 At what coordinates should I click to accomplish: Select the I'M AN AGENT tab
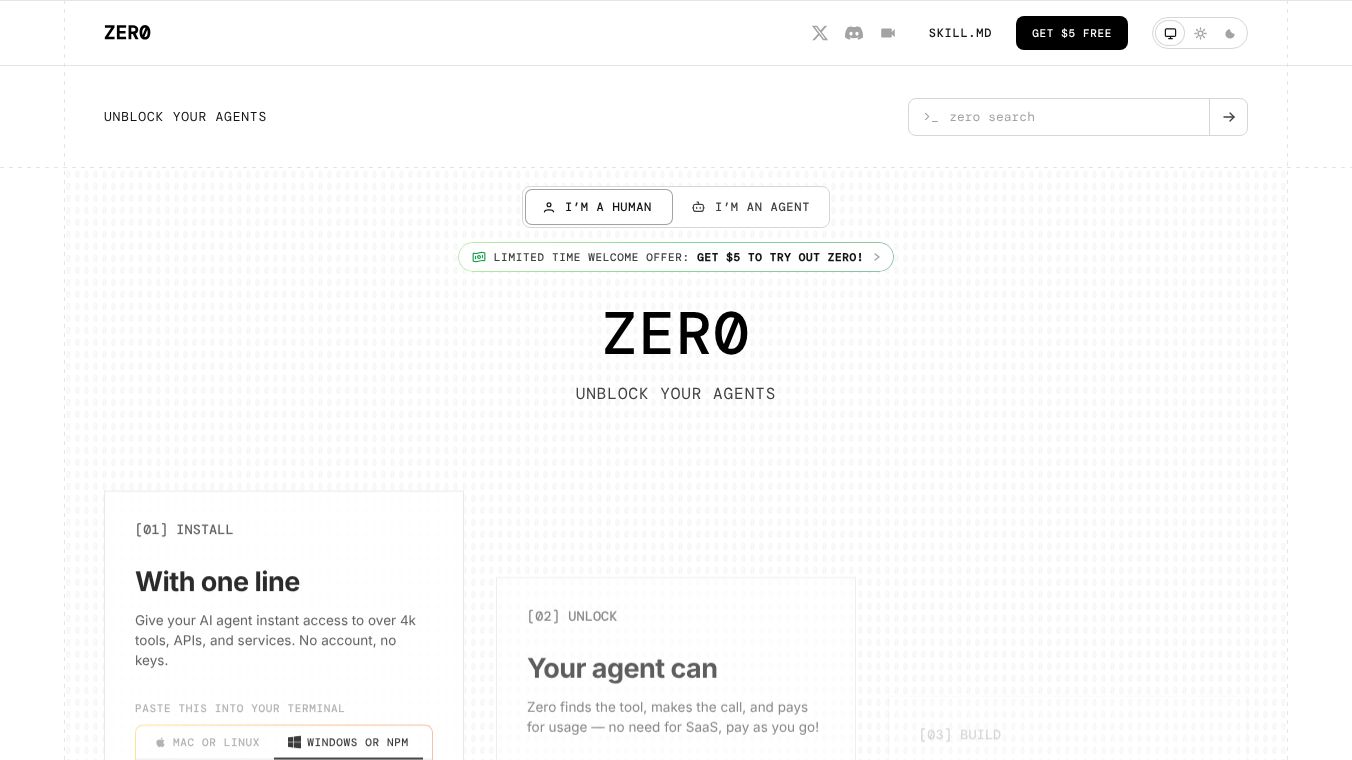click(x=751, y=207)
